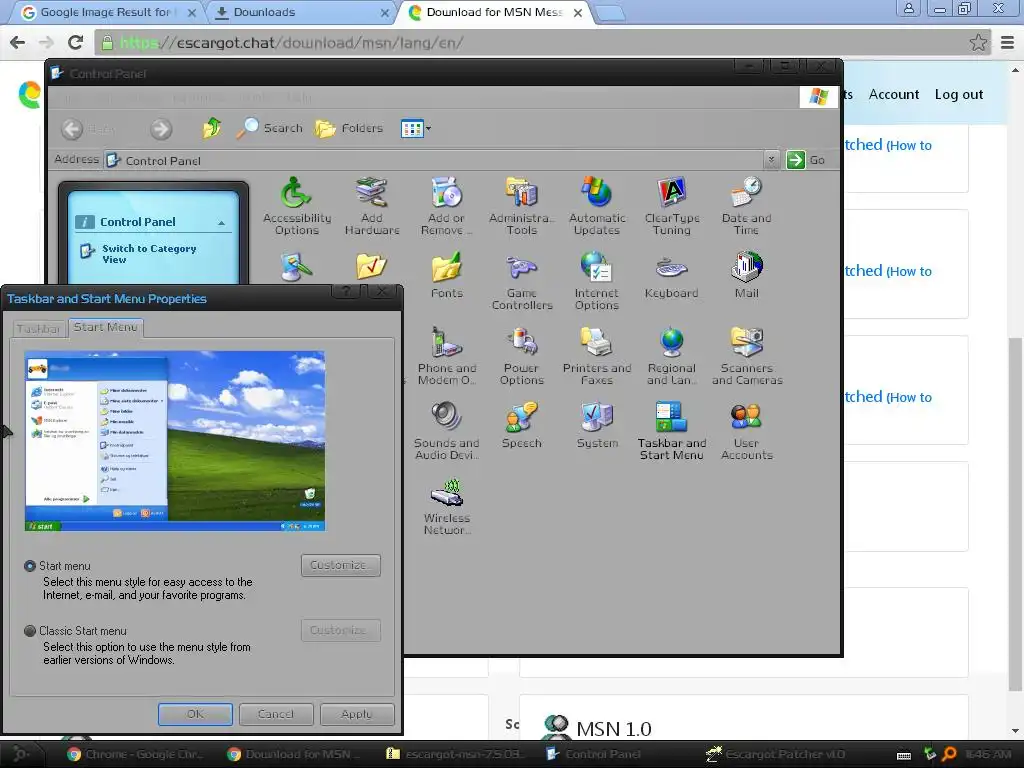
Task: Open Regional and Language icon
Action: tap(671, 356)
